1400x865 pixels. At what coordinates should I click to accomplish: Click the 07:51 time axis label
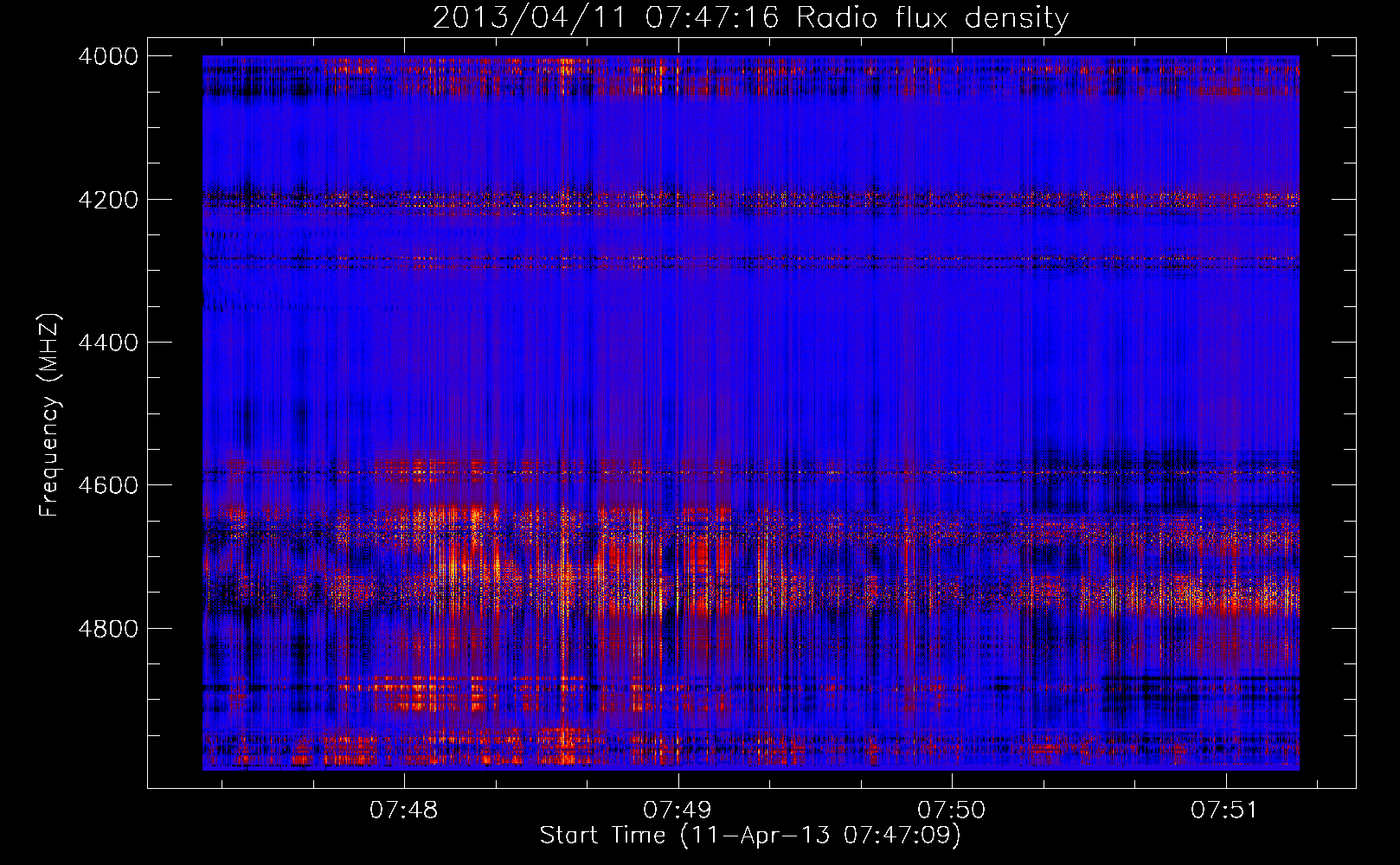pyautogui.click(x=1224, y=811)
